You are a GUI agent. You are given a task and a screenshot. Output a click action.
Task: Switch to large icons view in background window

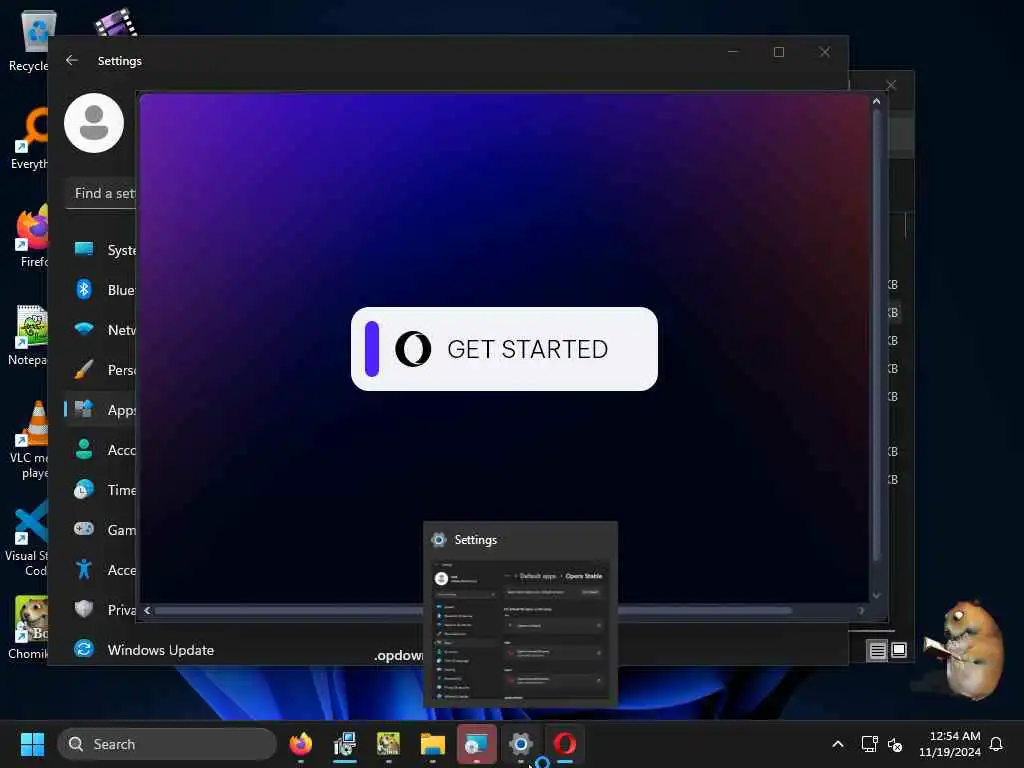[x=899, y=650]
